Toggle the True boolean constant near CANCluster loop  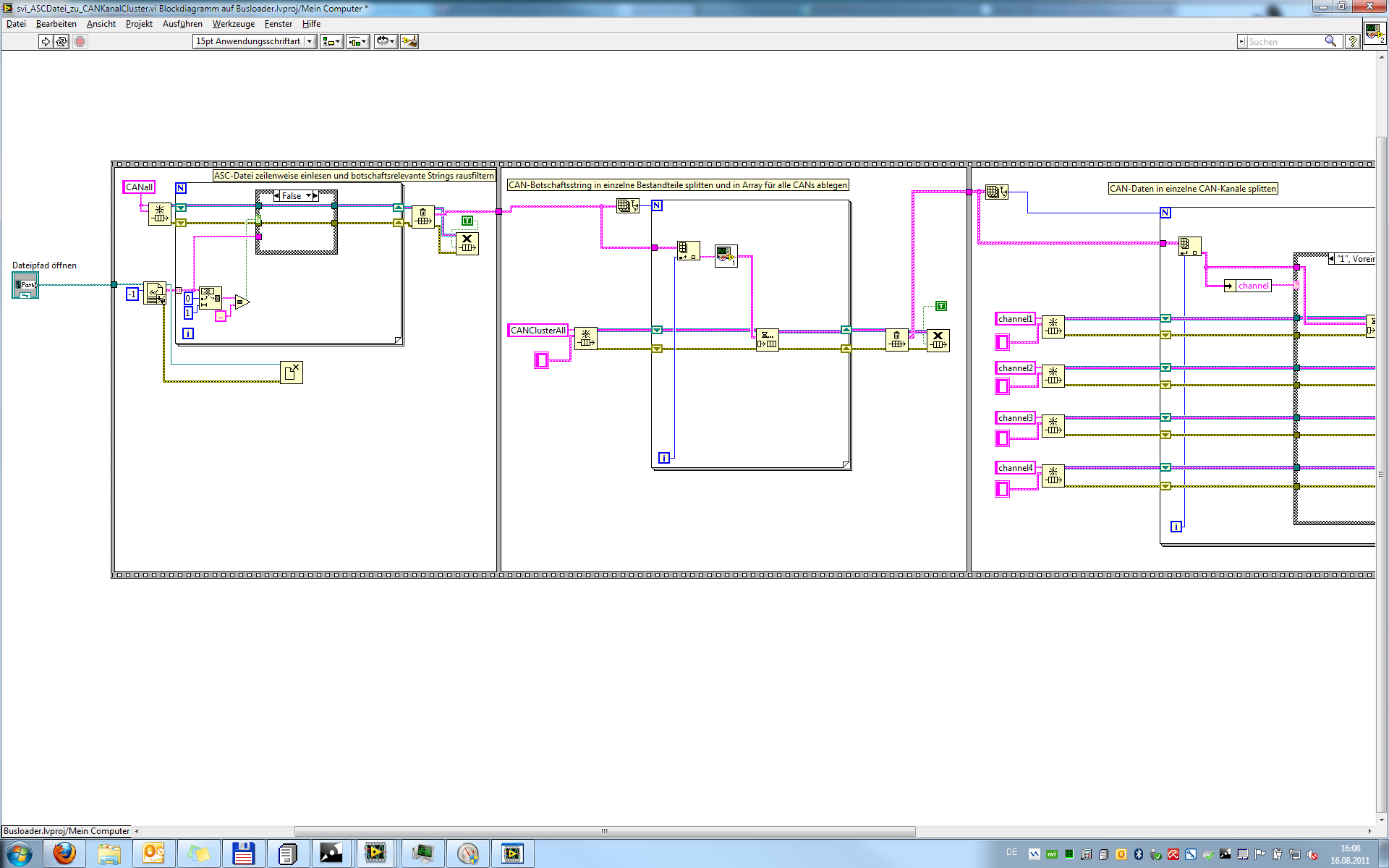pos(941,306)
